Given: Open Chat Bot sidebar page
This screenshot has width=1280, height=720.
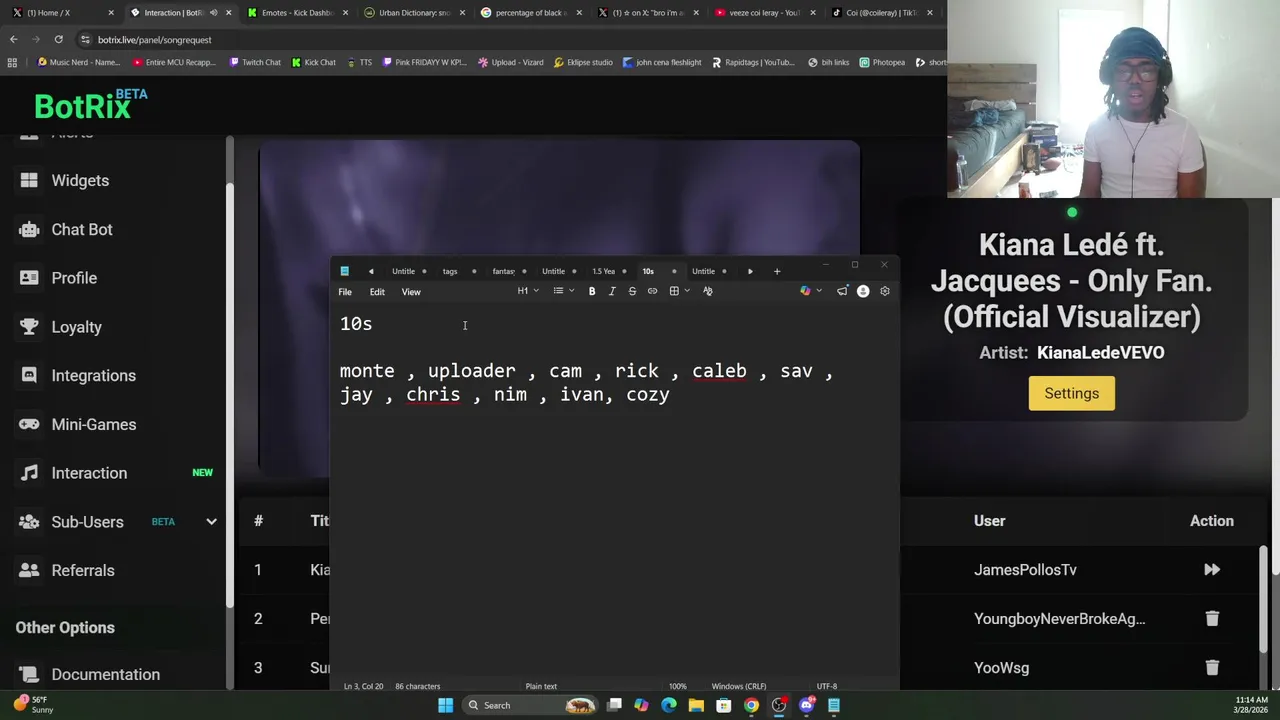Looking at the screenshot, I should [82, 230].
